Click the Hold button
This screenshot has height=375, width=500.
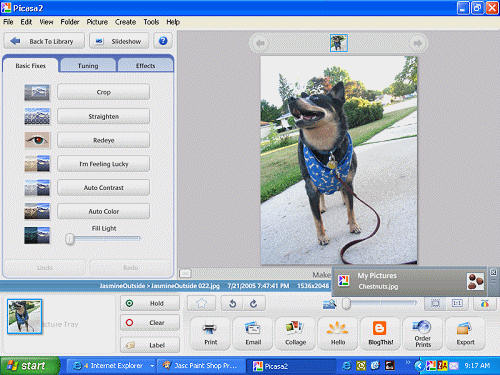(150, 303)
